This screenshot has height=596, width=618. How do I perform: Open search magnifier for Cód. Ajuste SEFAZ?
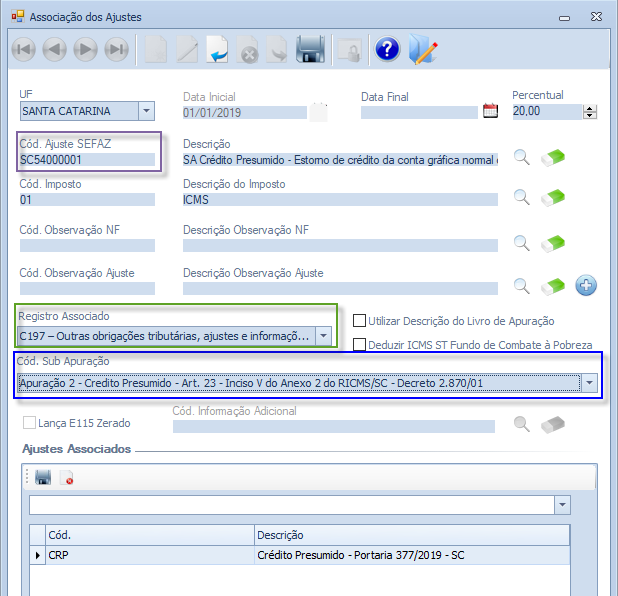tap(521, 157)
